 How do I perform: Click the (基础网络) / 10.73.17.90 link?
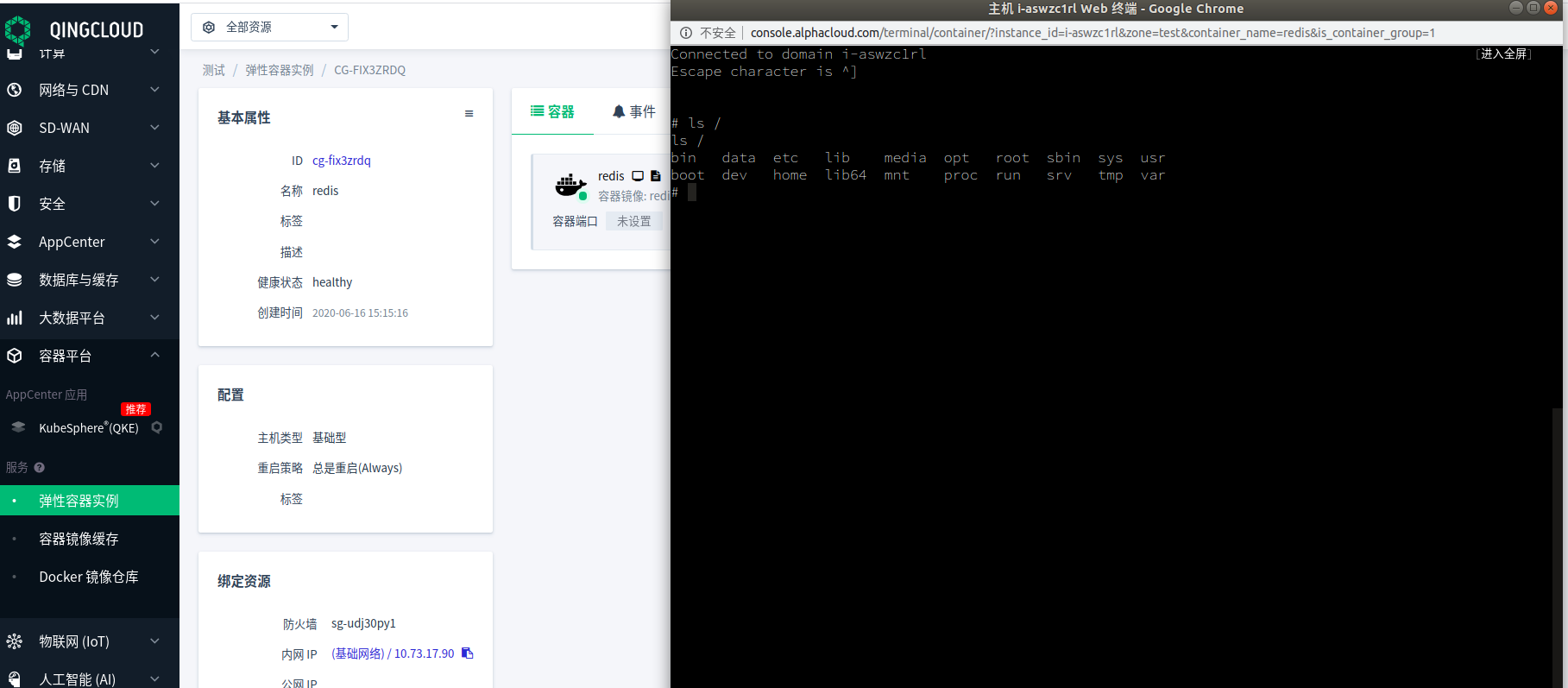tap(393, 653)
